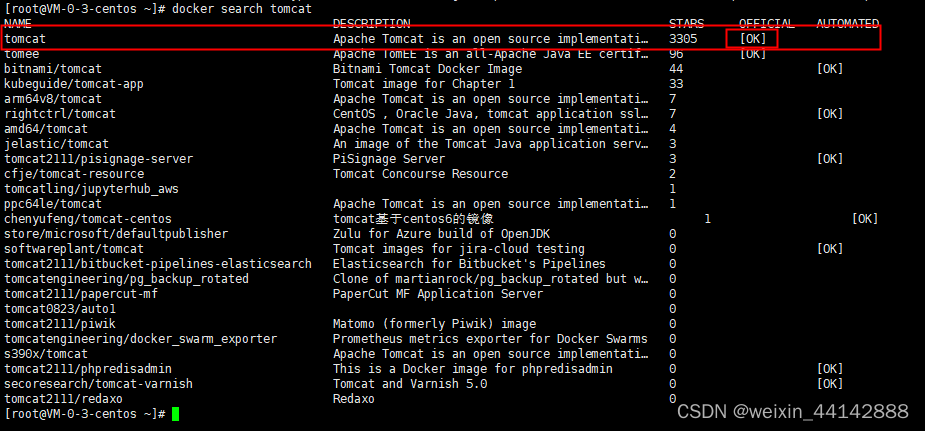Click the STARS column header
The image size is (925, 431).
click(x=687, y=24)
